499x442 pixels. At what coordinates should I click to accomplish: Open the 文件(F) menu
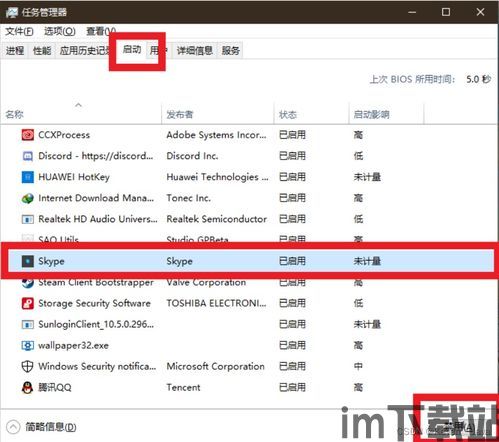pos(19,31)
